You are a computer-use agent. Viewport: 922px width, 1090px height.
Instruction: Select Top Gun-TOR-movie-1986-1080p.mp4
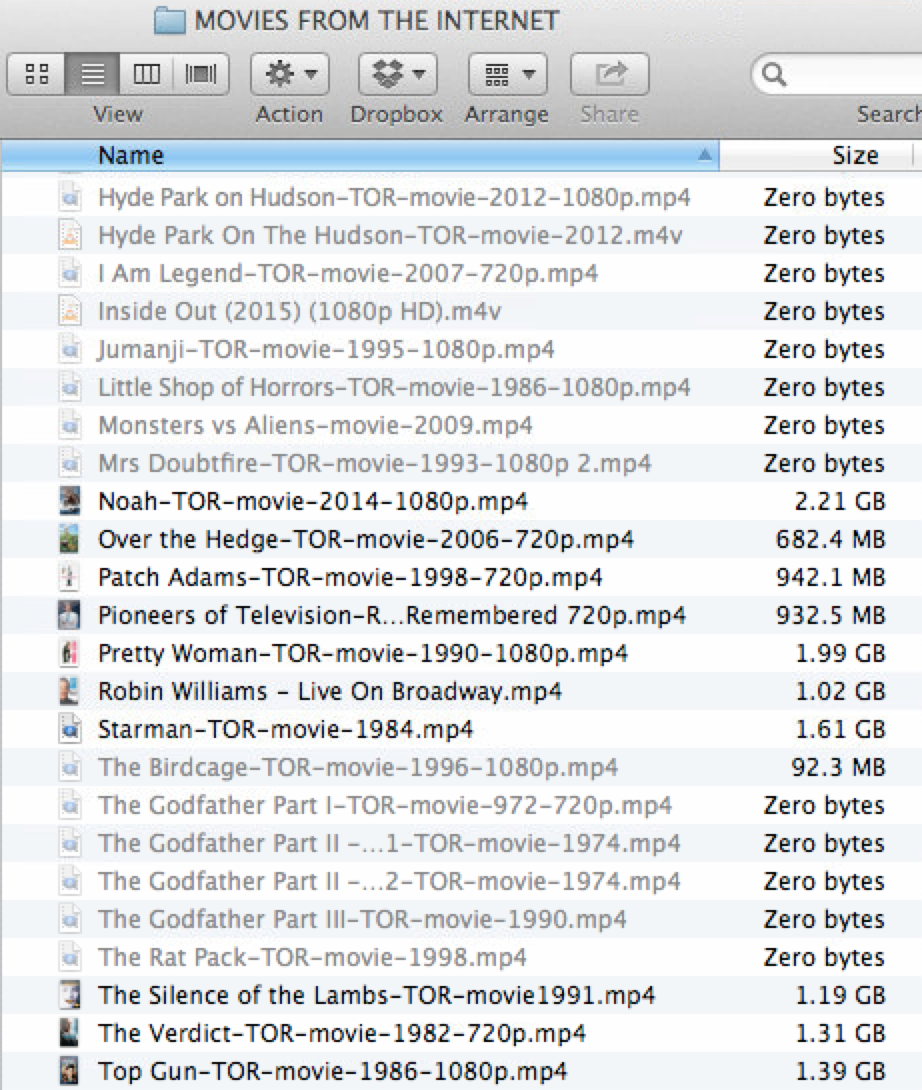pos(332,1071)
